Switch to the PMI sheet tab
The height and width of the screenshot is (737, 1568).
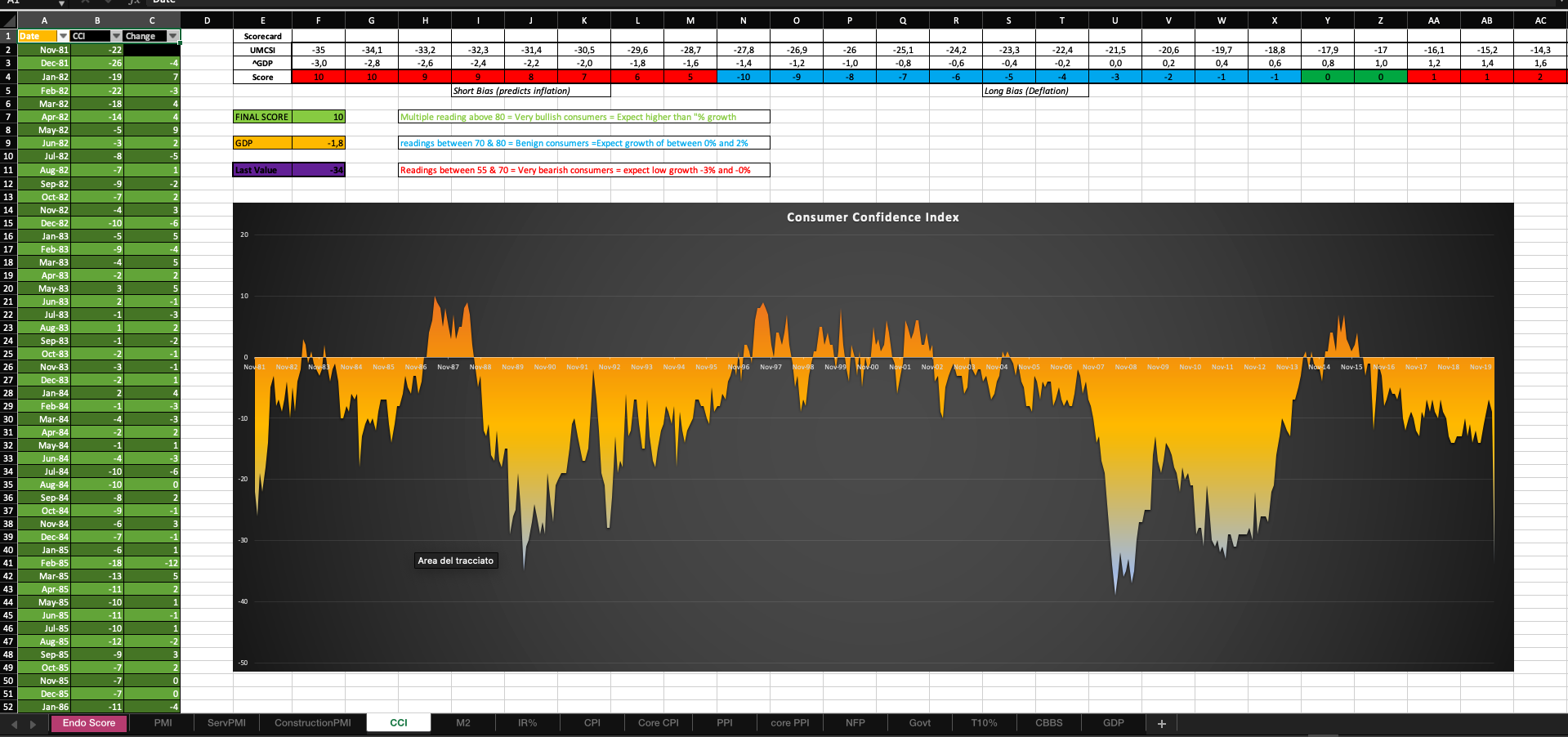(163, 723)
